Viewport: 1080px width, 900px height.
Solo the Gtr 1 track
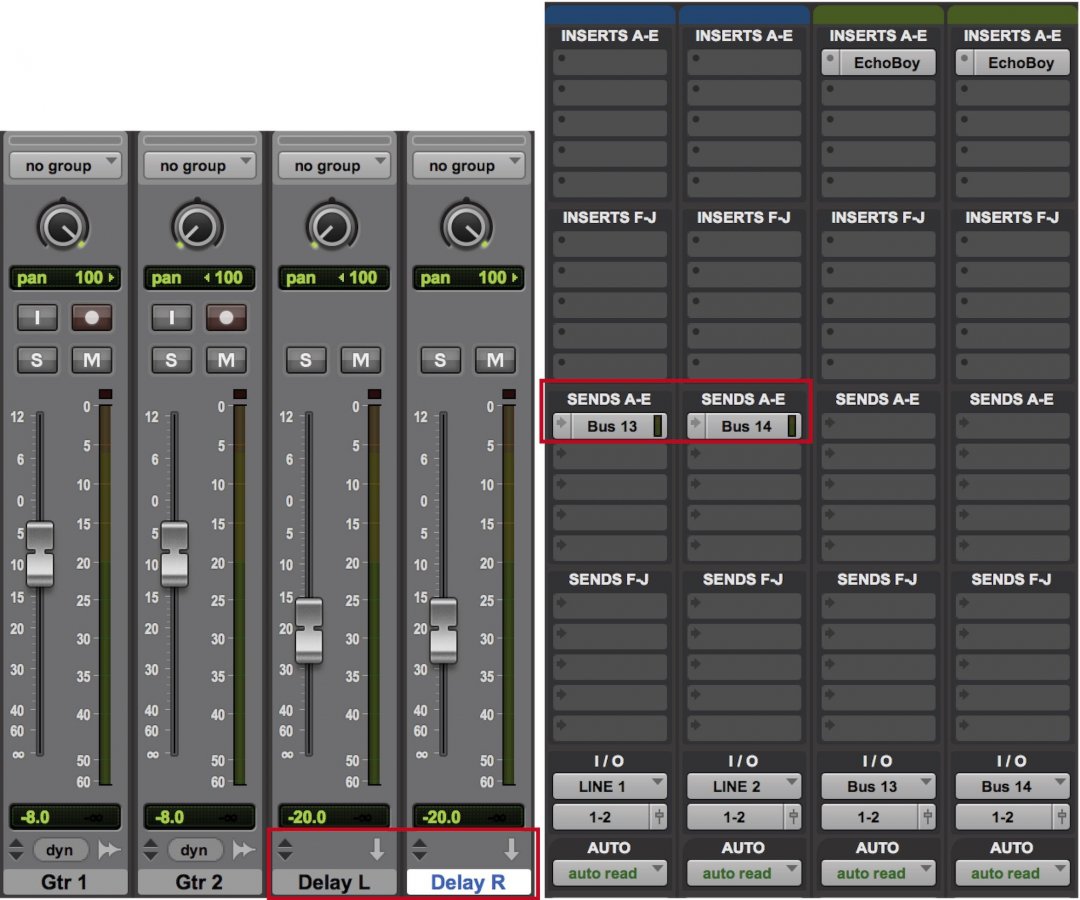[x=37, y=360]
